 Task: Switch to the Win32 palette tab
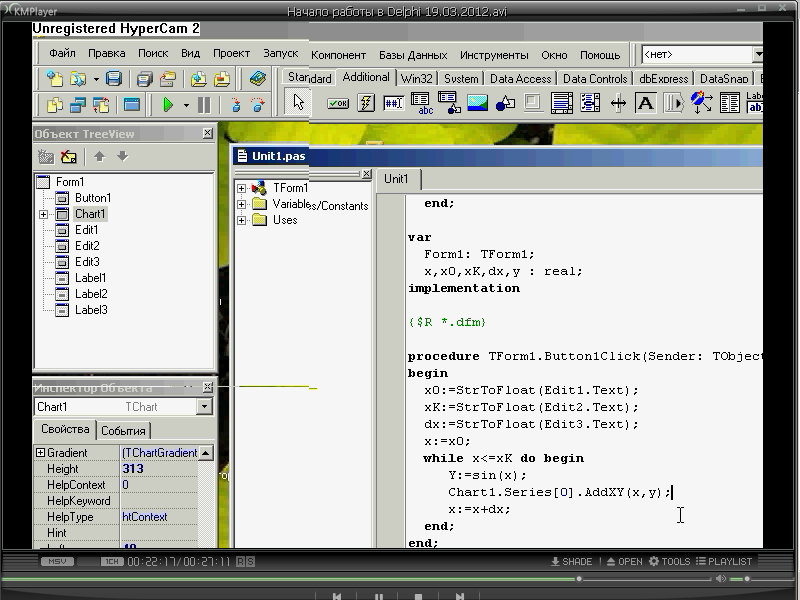point(416,79)
